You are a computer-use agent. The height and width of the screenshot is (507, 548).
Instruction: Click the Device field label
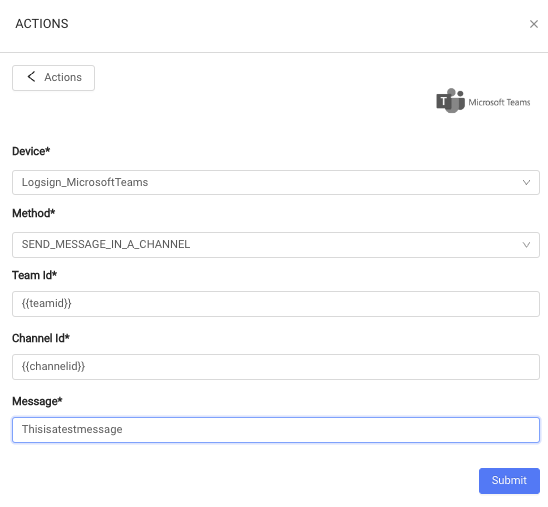click(x=31, y=151)
